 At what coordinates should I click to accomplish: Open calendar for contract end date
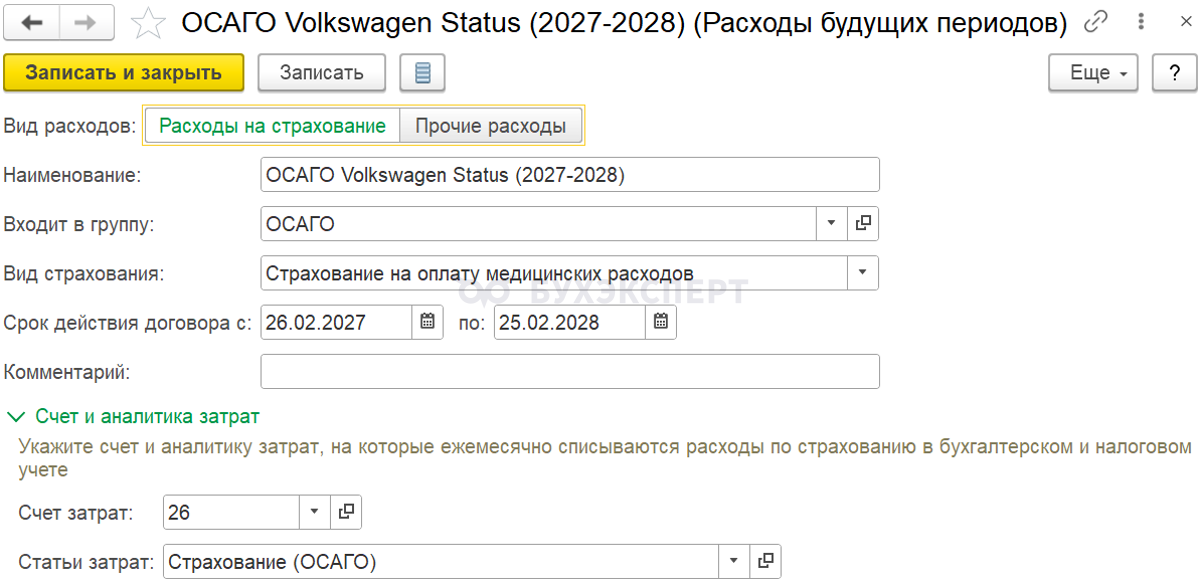click(661, 322)
